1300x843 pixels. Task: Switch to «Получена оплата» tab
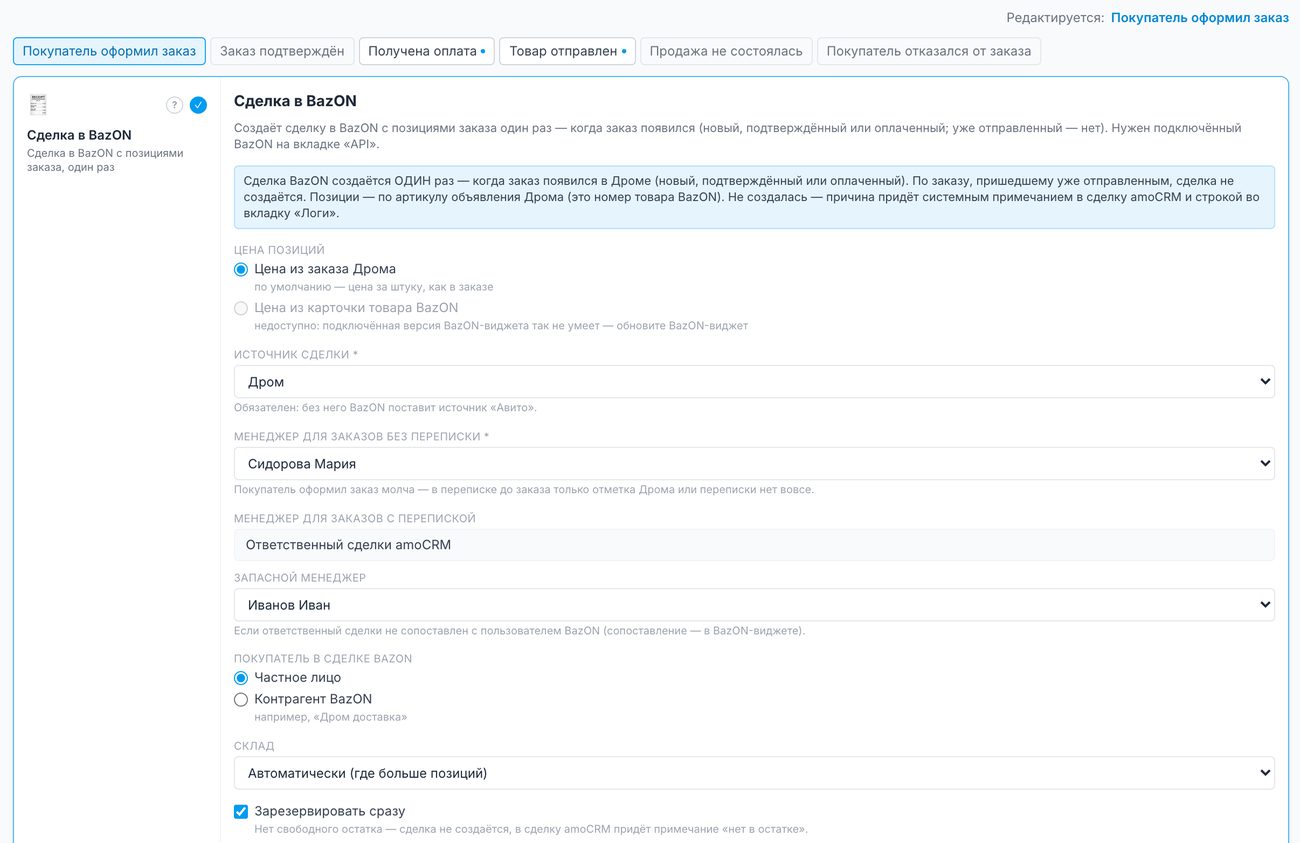[427, 51]
